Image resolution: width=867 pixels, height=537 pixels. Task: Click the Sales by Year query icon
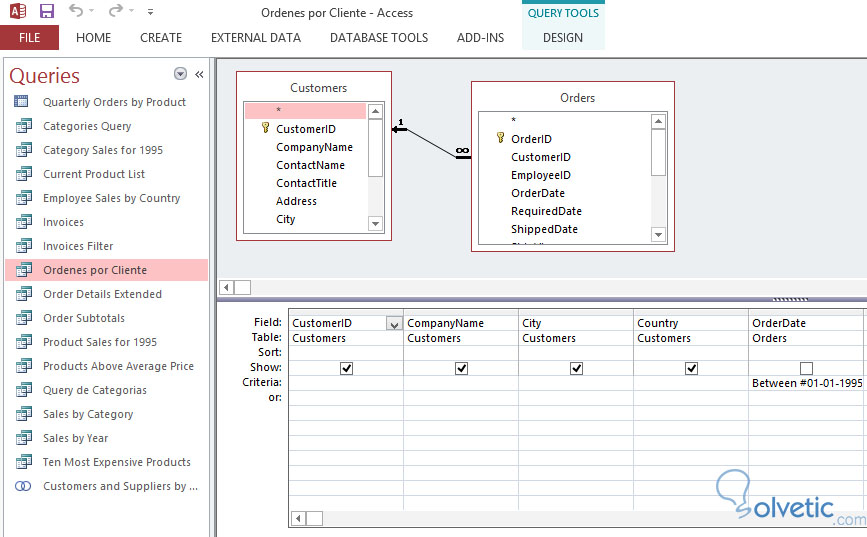[x=23, y=437]
